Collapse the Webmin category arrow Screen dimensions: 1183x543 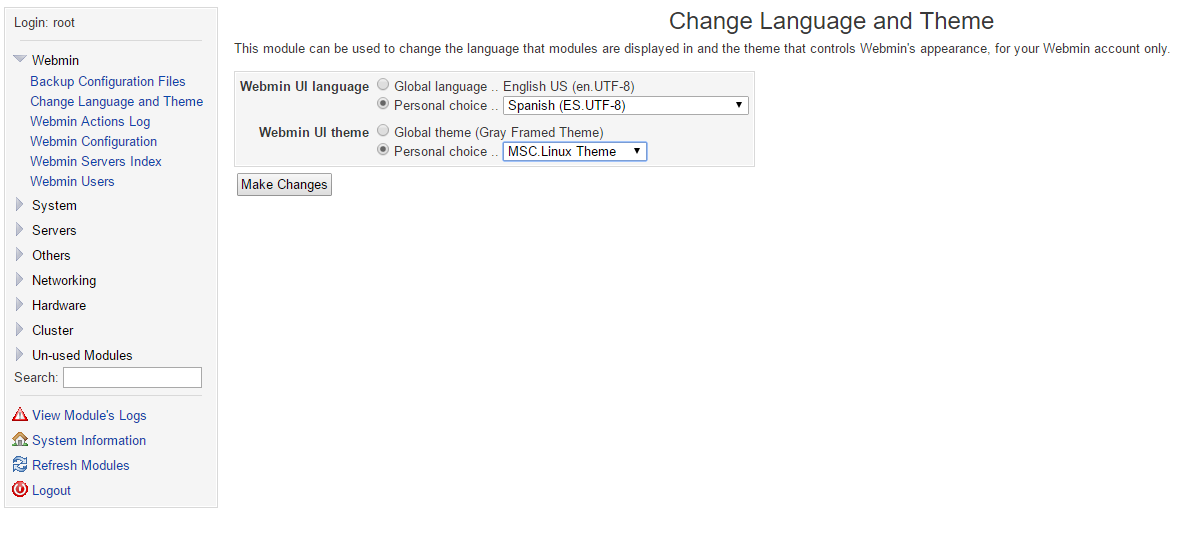point(20,60)
